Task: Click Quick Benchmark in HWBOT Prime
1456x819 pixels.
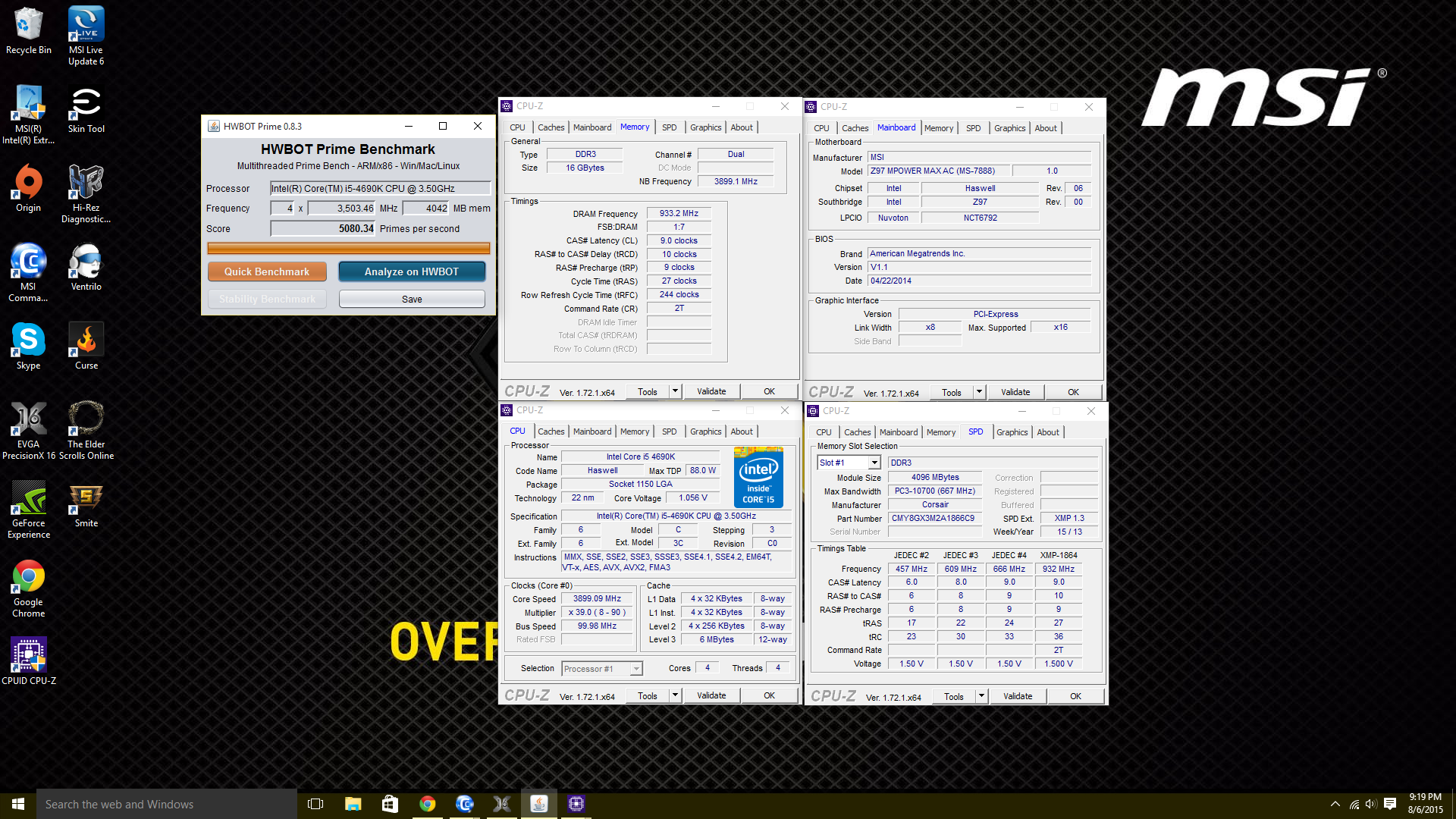Action: coord(267,271)
